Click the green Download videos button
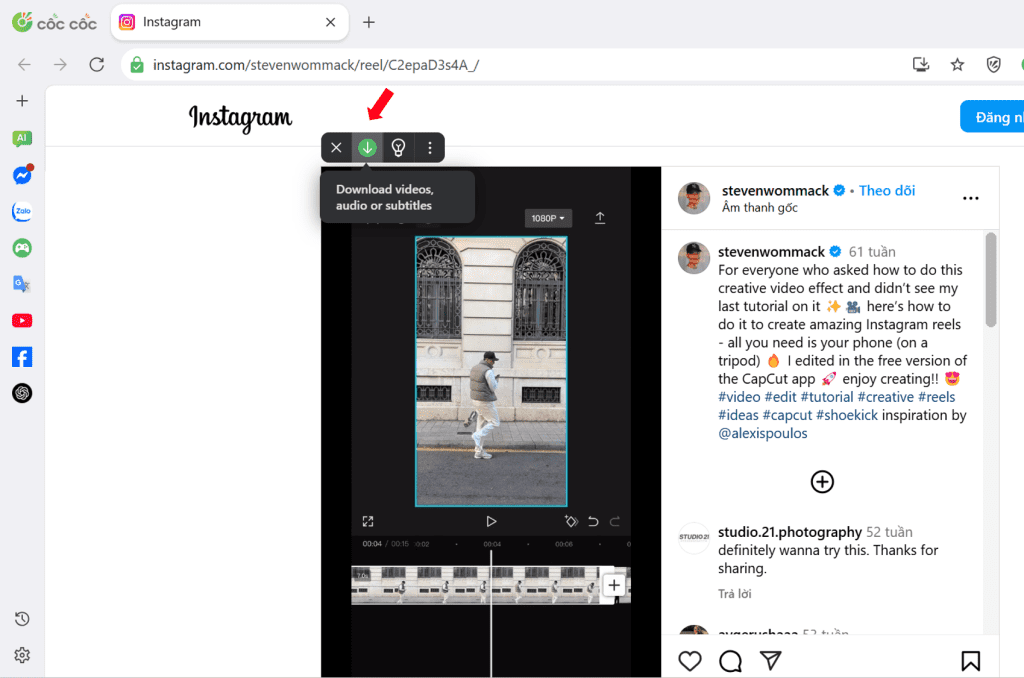 point(367,147)
